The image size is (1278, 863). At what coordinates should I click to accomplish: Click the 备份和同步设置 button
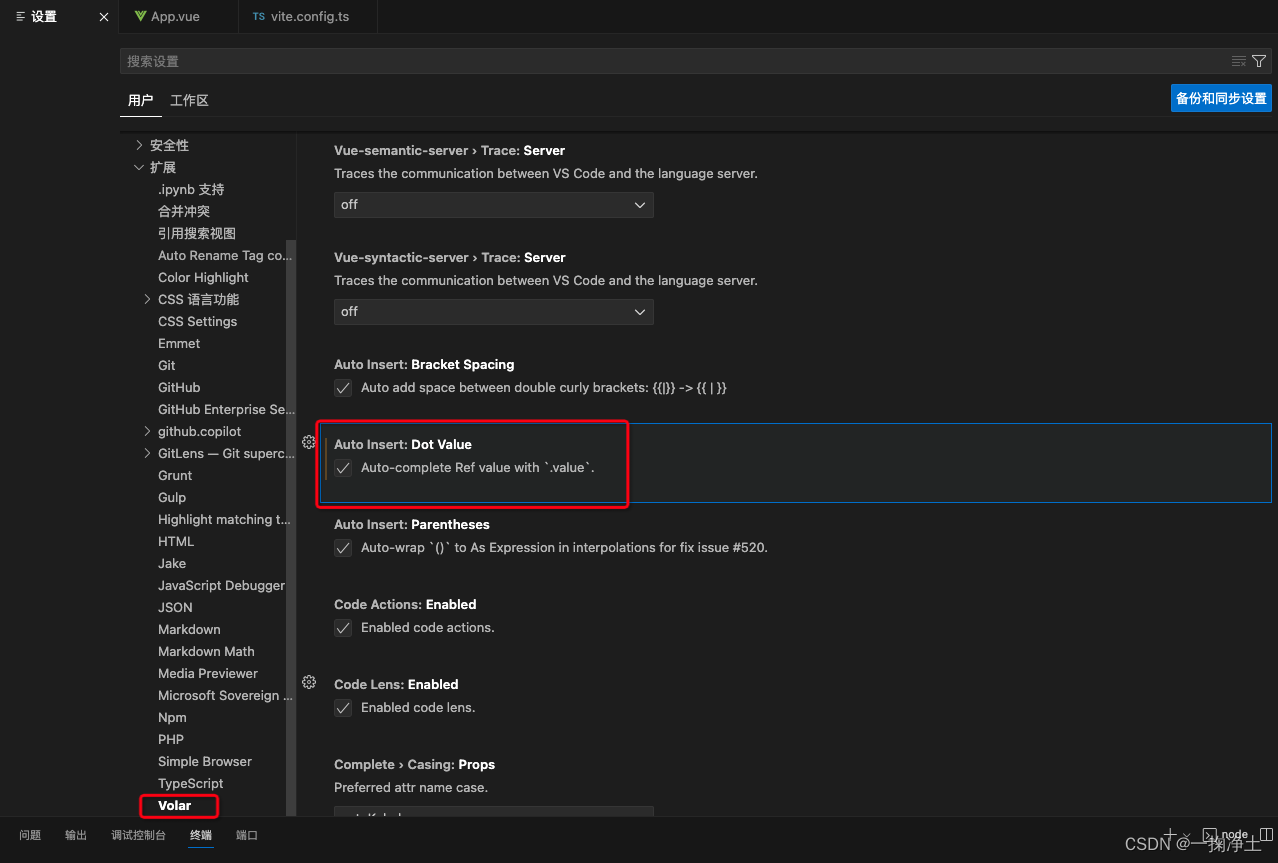tap(1221, 98)
